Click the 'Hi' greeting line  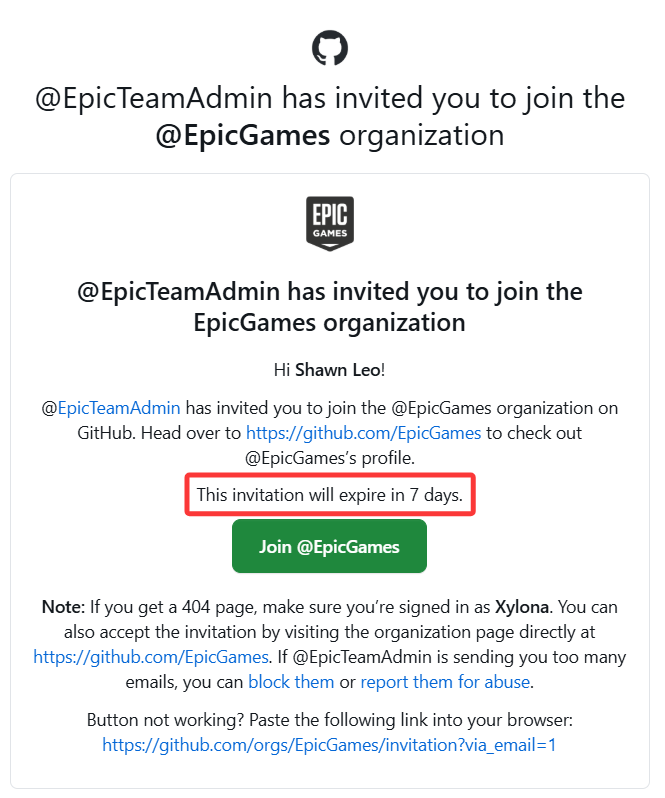329,370
